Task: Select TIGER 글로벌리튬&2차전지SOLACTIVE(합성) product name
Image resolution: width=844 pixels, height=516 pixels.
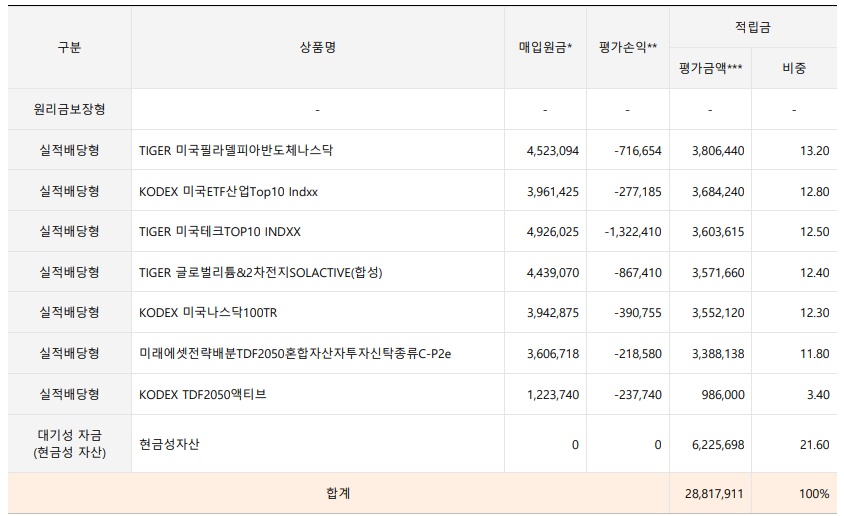Action: pyautogui.click(x=261, y=272)
